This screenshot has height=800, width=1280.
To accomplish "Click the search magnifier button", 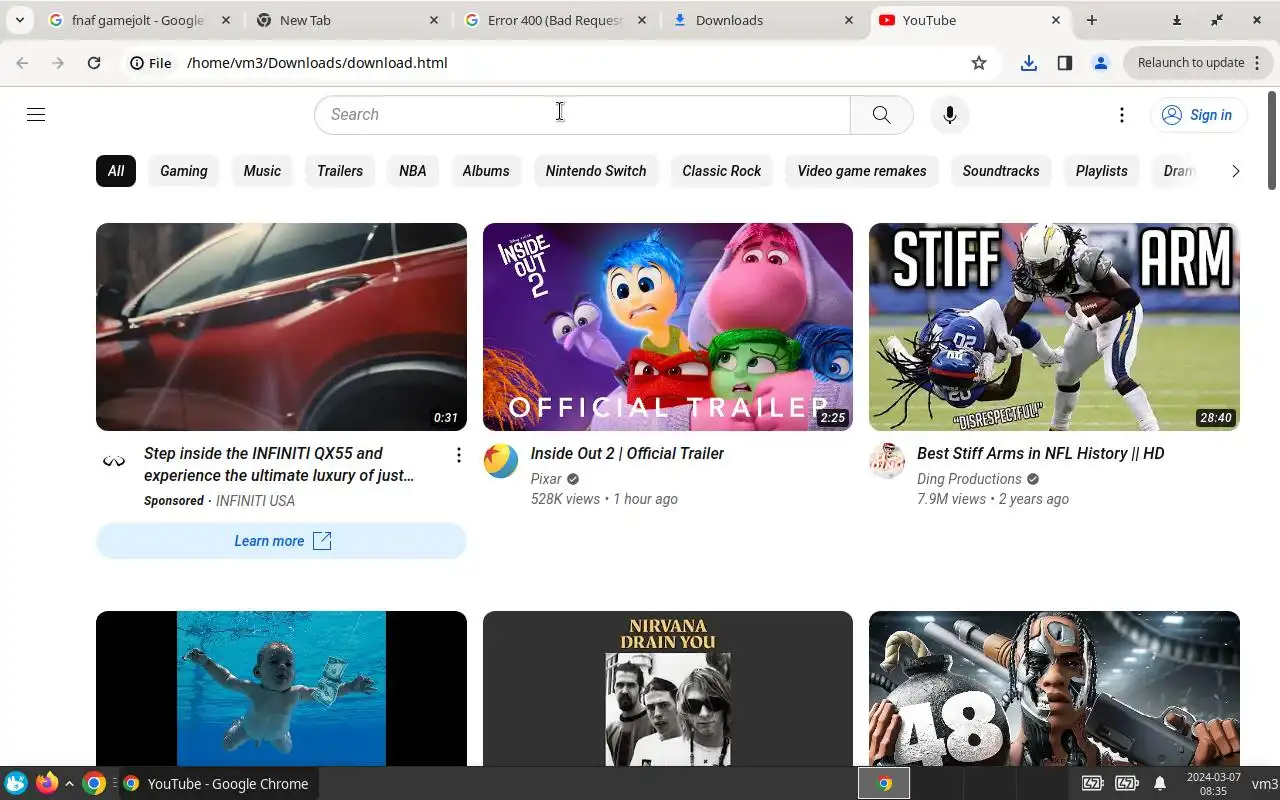I will tap(881, 115).
